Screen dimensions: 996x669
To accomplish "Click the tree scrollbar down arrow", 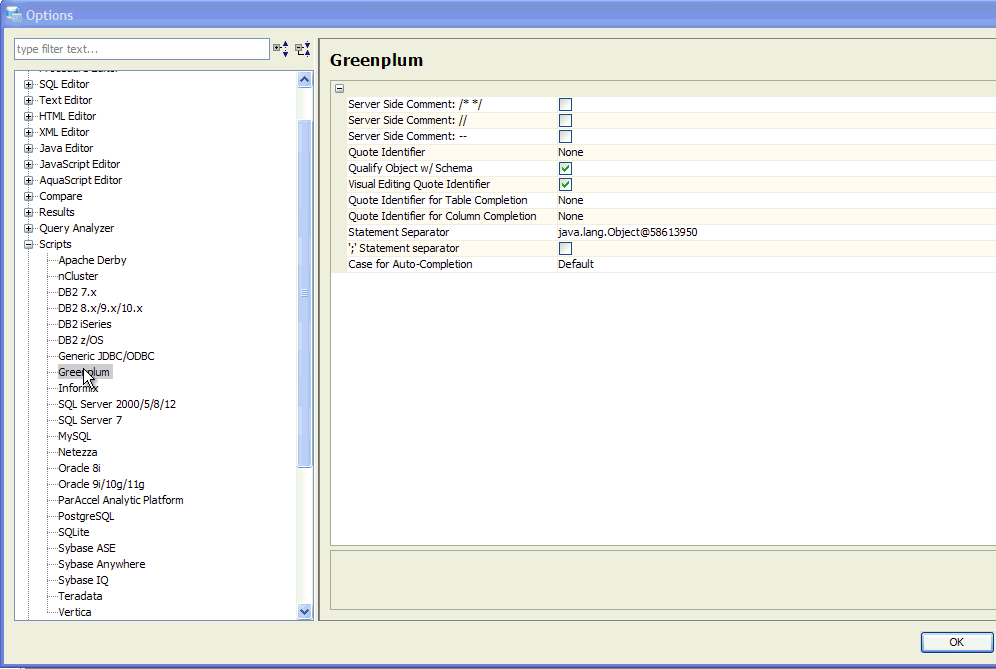I will pos(304,611).
